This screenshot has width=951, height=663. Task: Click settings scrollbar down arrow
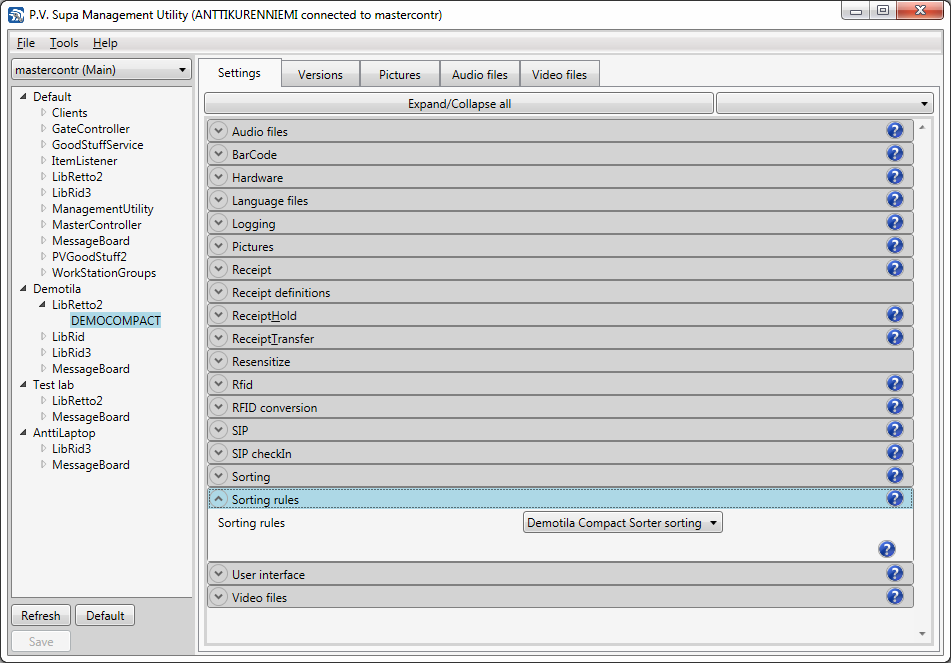point(922,634)
